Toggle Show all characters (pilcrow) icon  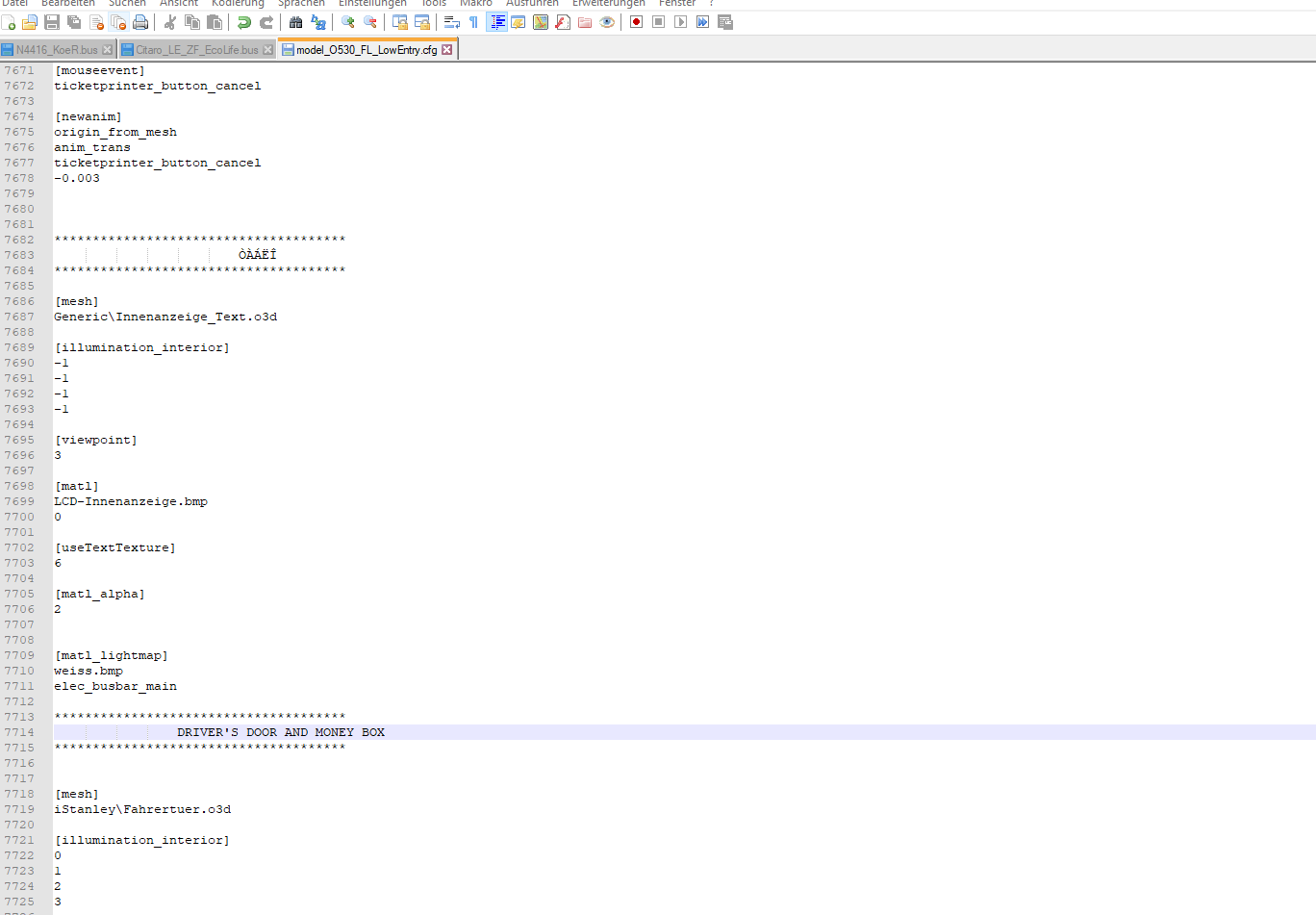pyautogui.click(x=474, y=22)
